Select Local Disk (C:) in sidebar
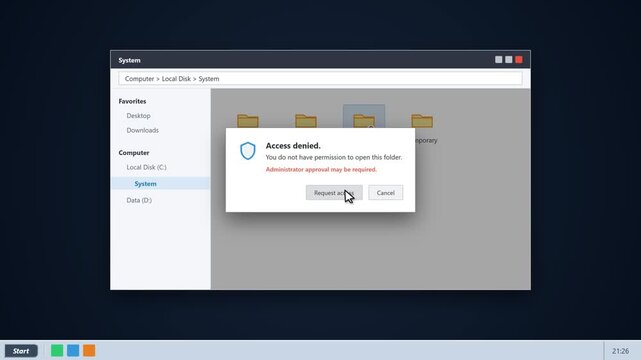The image size is (641, 360). [x=146, y=167]
